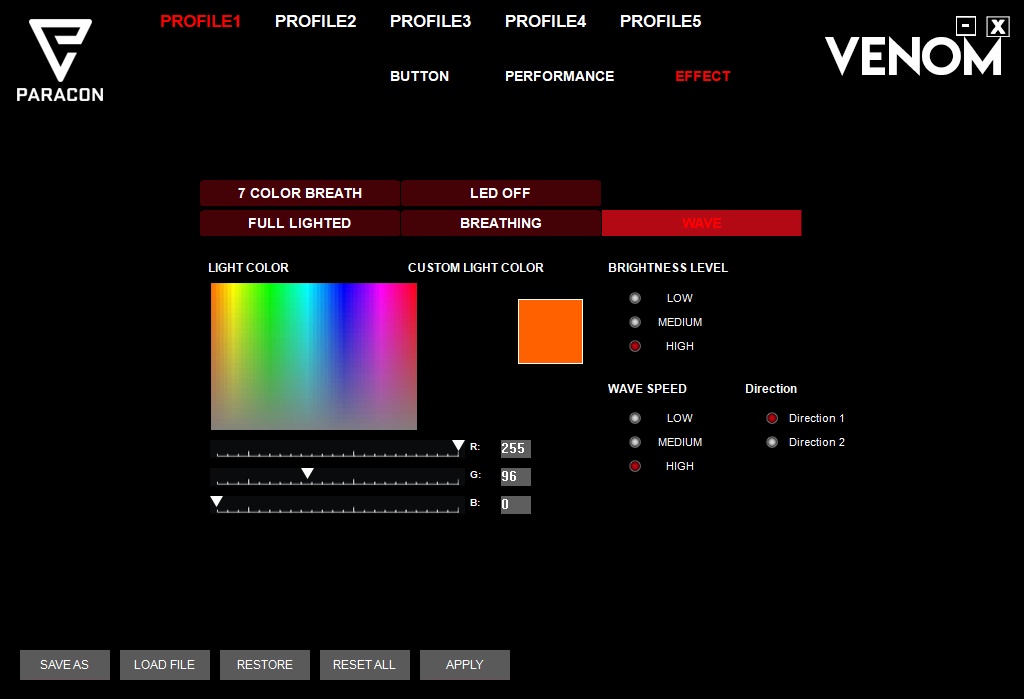Click the Venom logo
Screen dimensions: 1024x699
pyautogui.click(x=913, y=56)
